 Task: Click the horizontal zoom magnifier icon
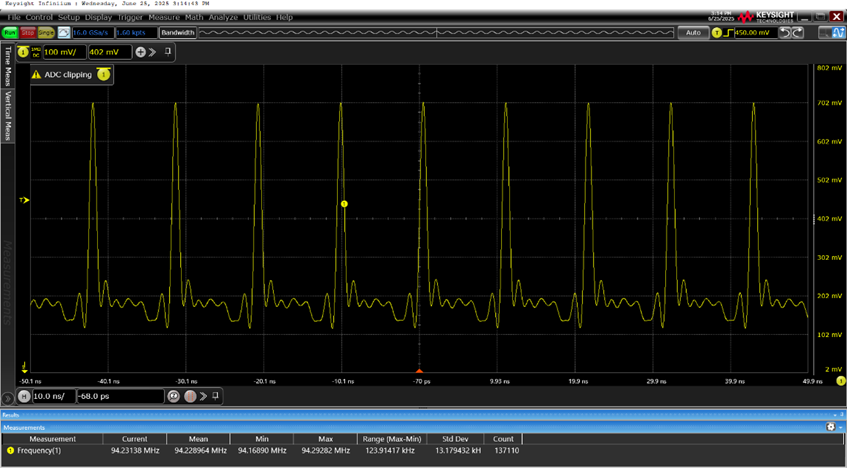pos(173,396)
